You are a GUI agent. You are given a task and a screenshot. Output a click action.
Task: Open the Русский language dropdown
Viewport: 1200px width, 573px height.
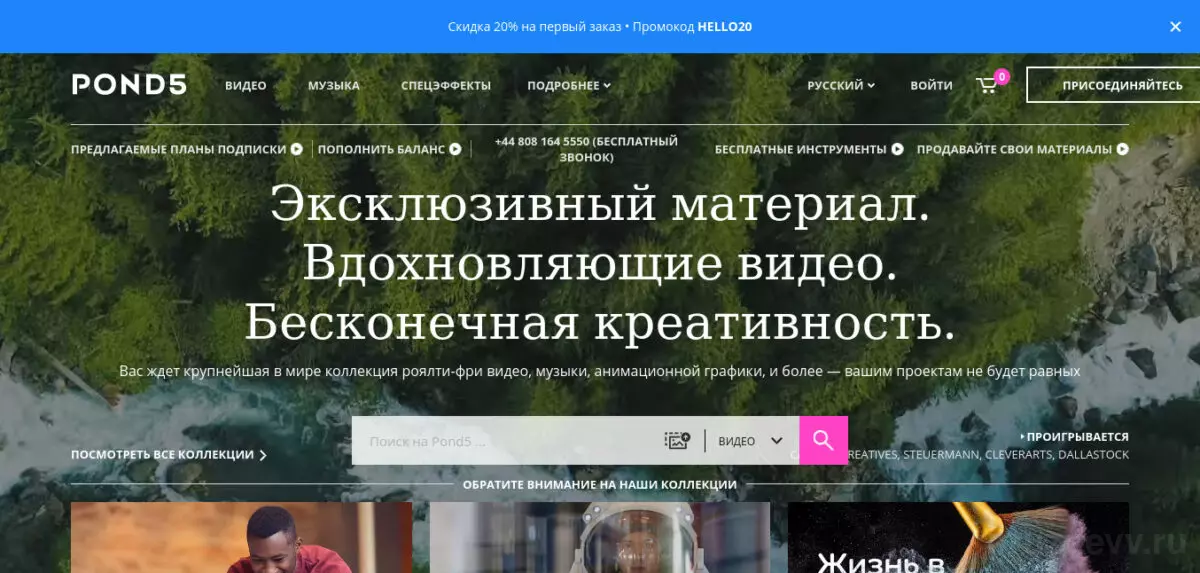[x=841, y=86]
